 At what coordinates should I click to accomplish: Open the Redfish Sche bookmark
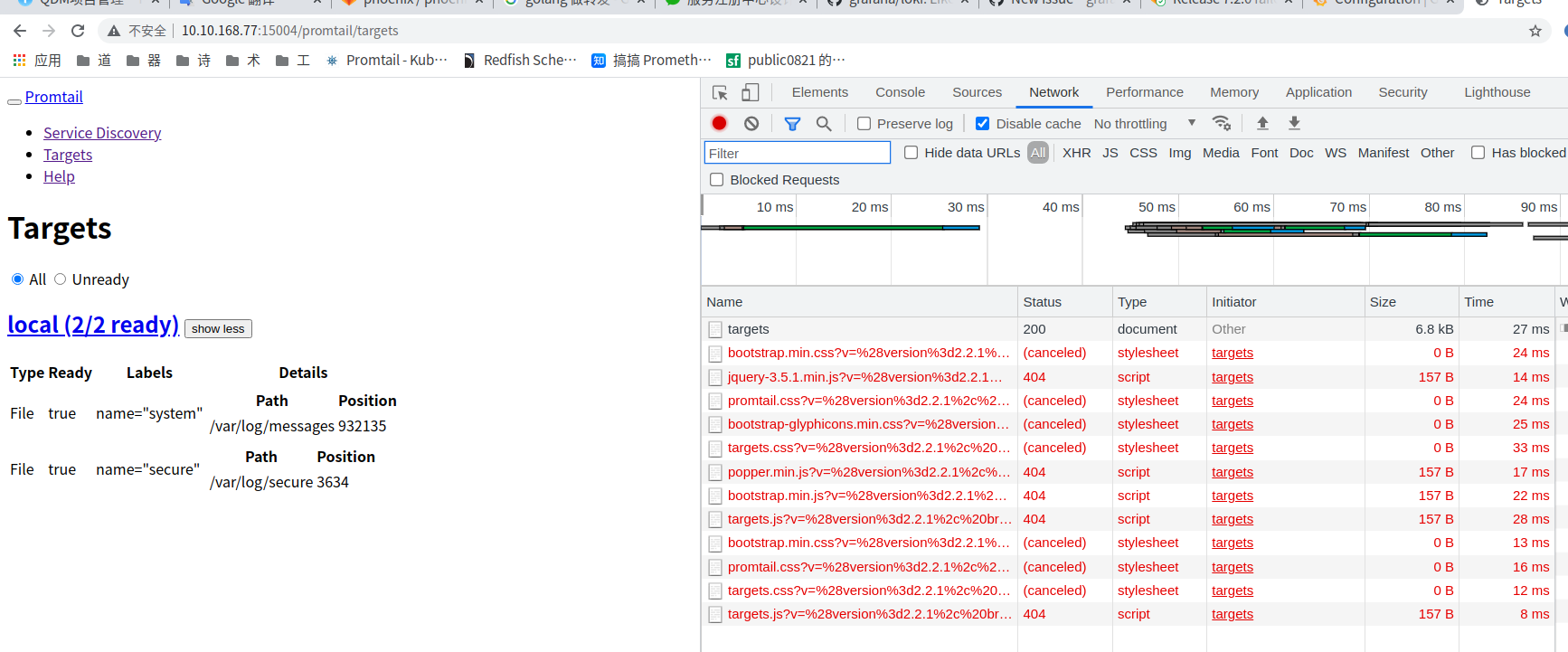[x=520, y=61]
